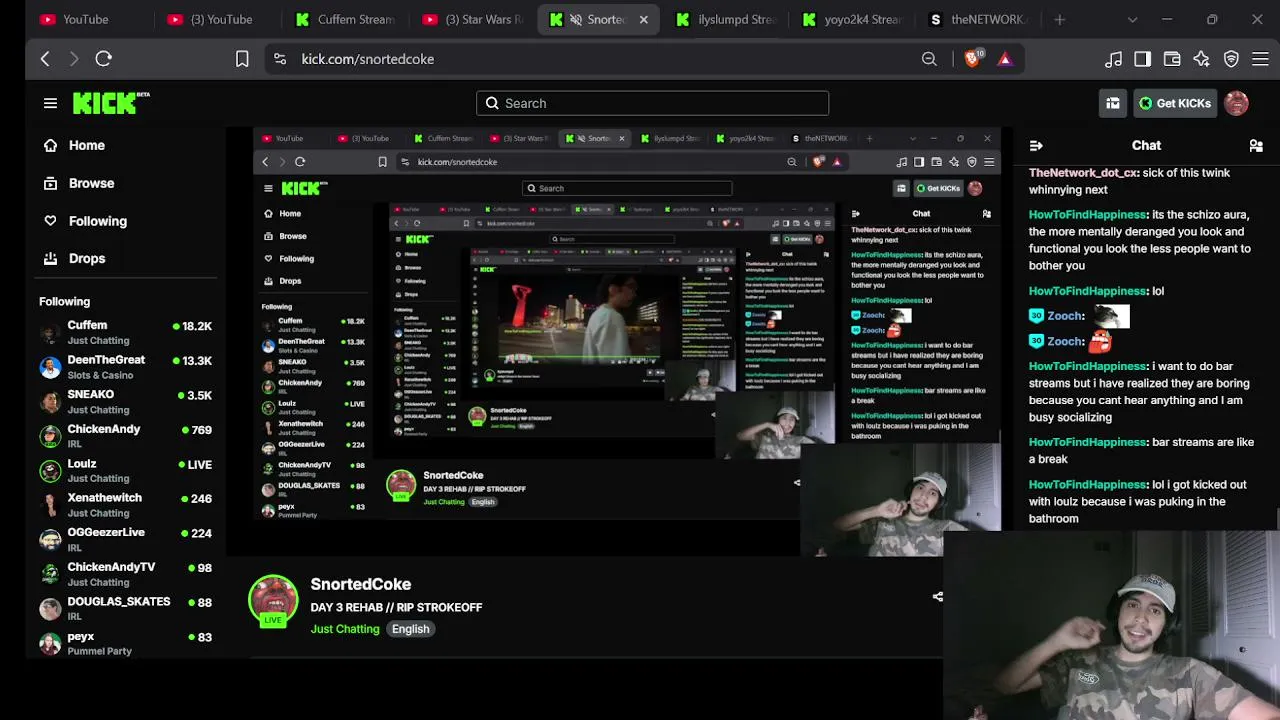The height and width of the screenshot is (720, 1280).
Task: Open Cuffem's channel from the Following list
Action: (x=125, y=332)
